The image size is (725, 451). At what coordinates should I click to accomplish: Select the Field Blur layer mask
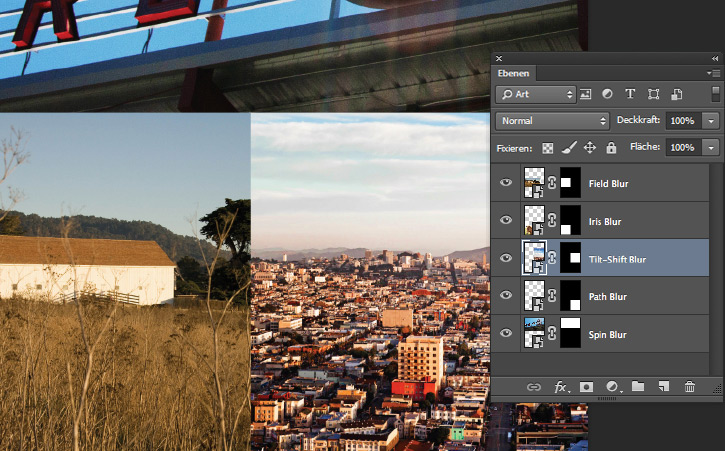pyautogui.click(x=571, y=183)
